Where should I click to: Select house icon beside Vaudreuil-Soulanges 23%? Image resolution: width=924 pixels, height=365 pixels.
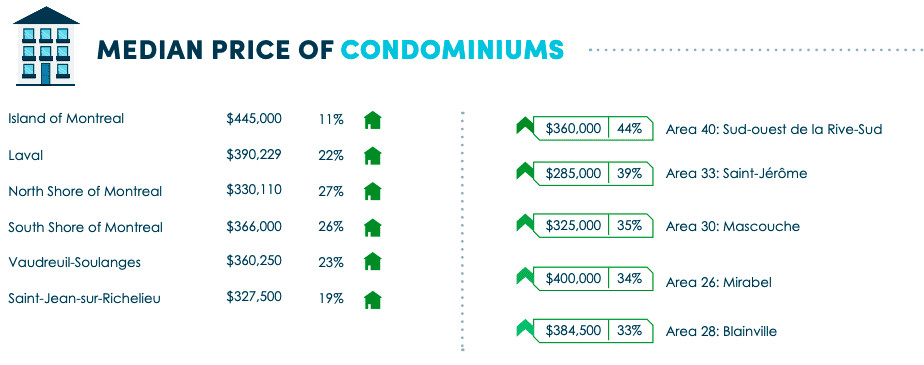(372, 261)
